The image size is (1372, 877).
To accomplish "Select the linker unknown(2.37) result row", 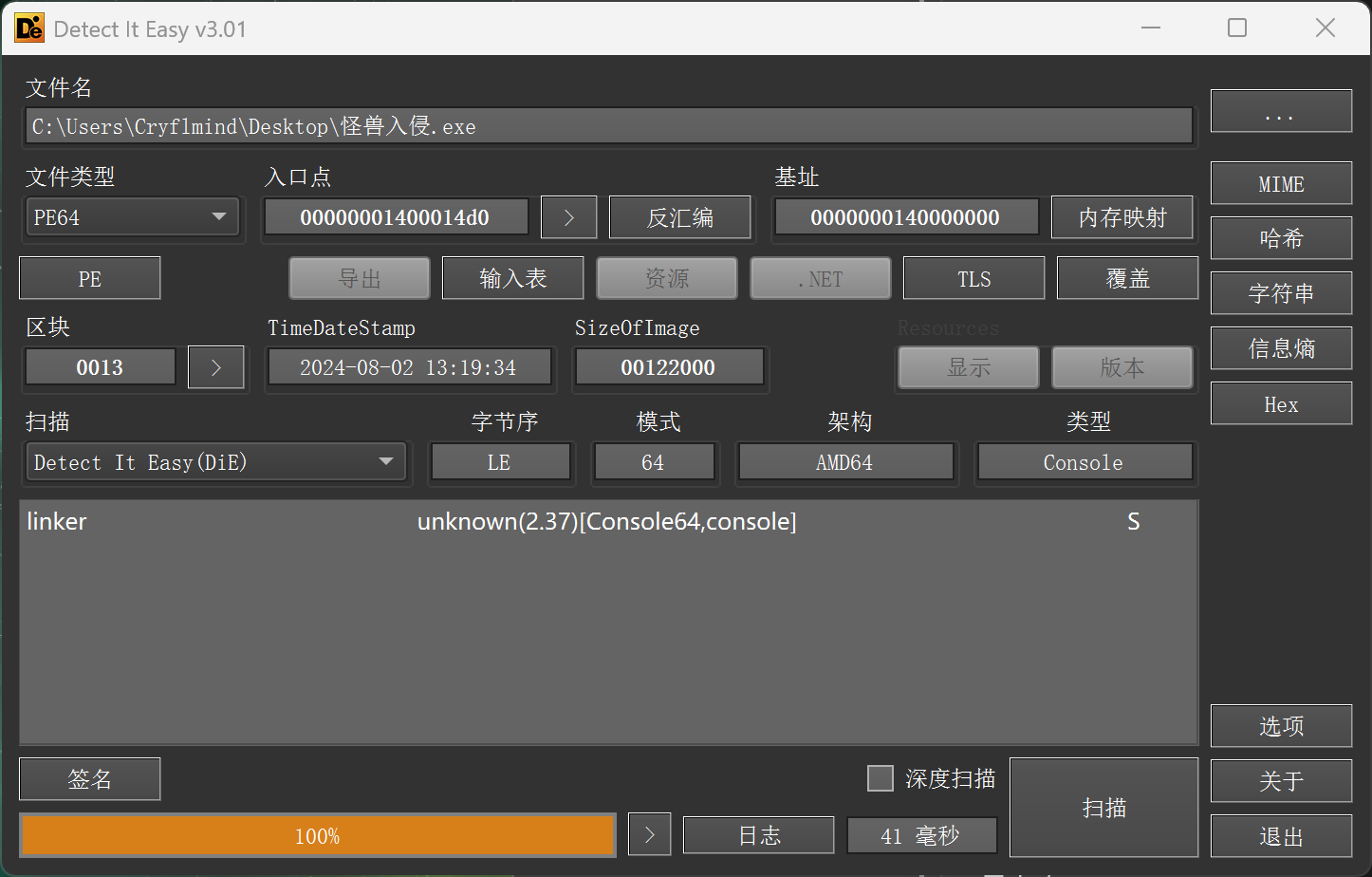I will pyautogui.click(x=606, y=521).
